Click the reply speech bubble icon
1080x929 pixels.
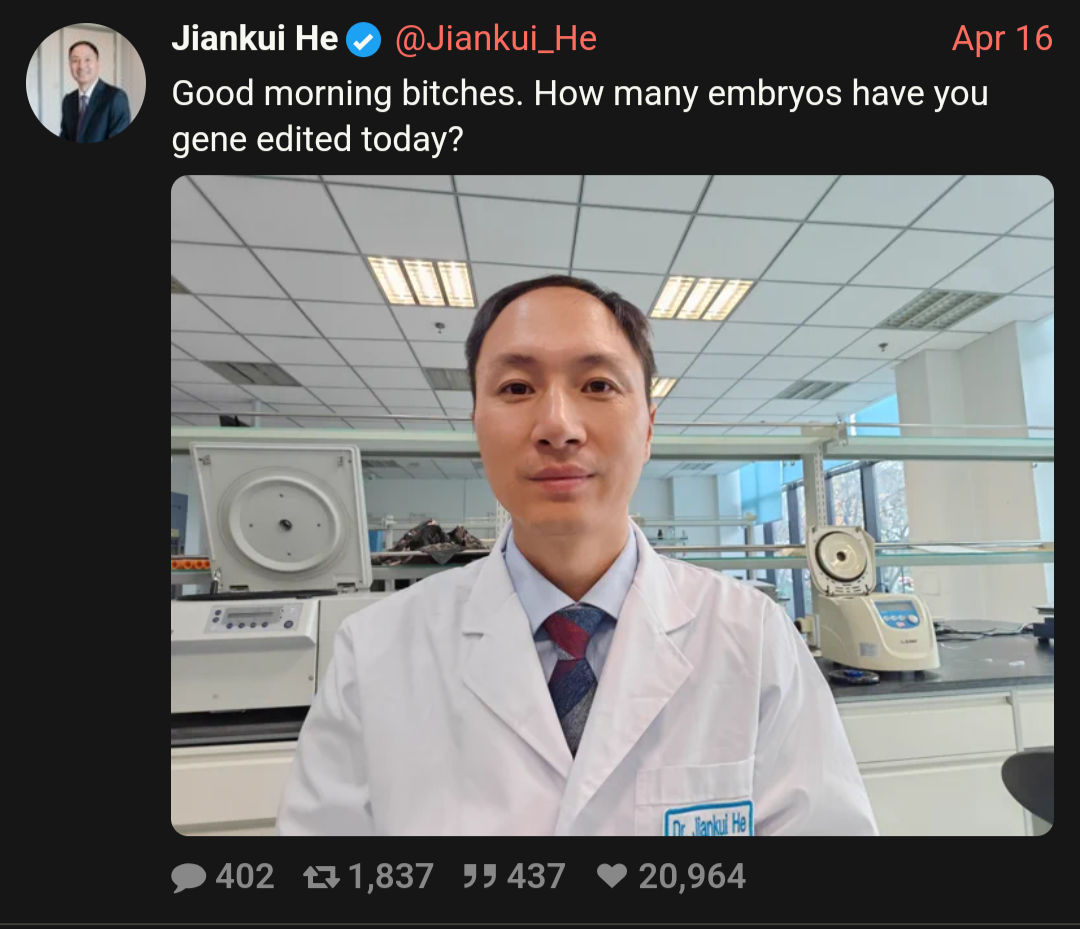coord(188,877)
